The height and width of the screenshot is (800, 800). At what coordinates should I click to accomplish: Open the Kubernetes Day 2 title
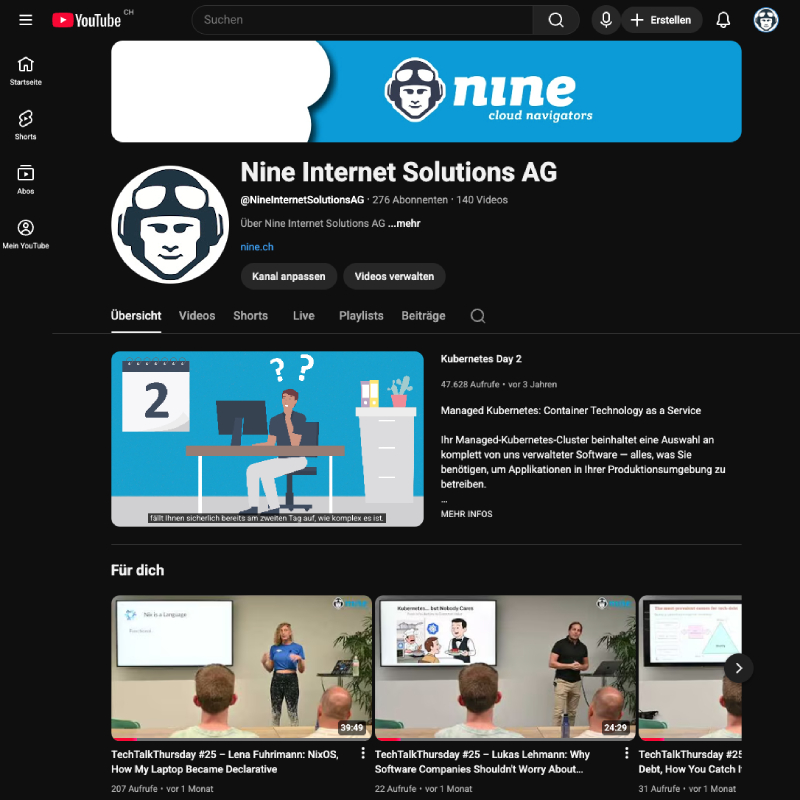(x=481, y=359)
